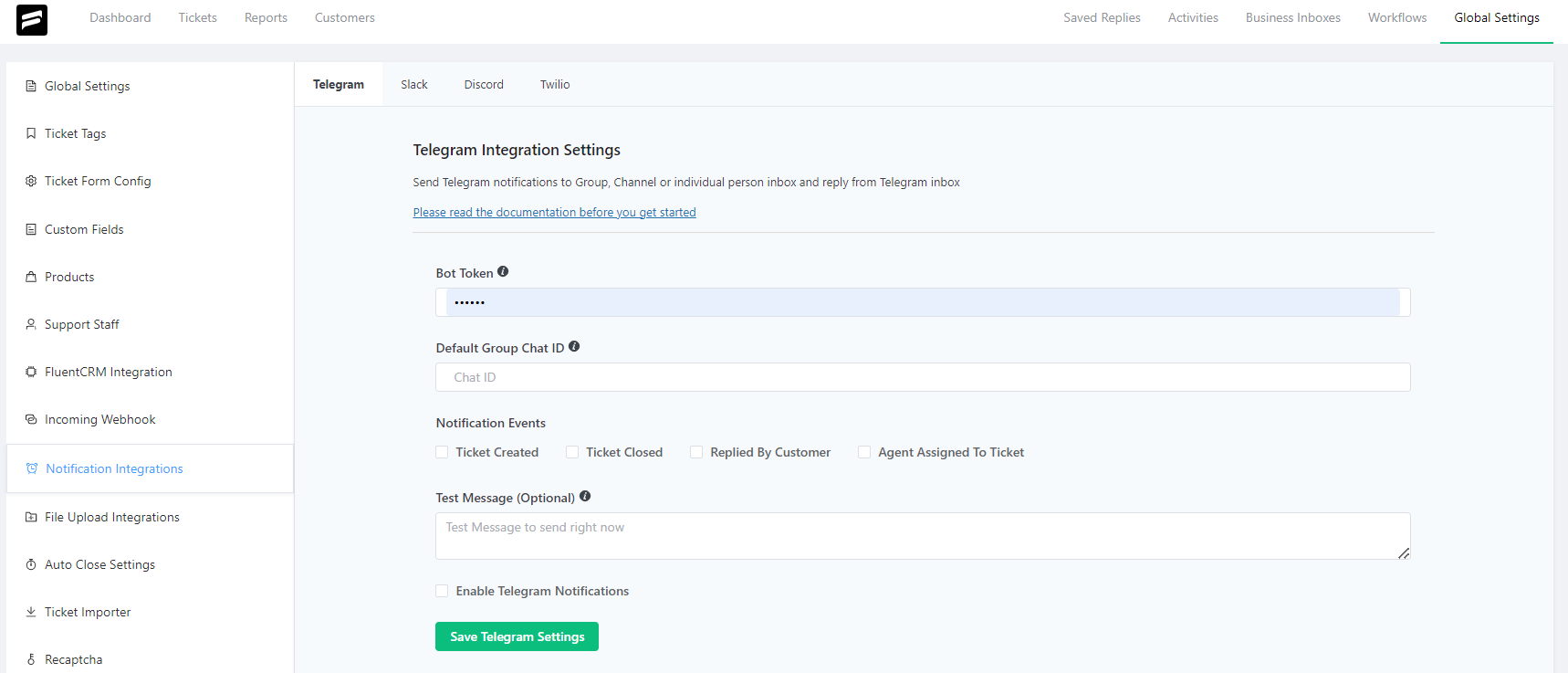
Task: Open the Twilio tab
Action: coord(555,84)
